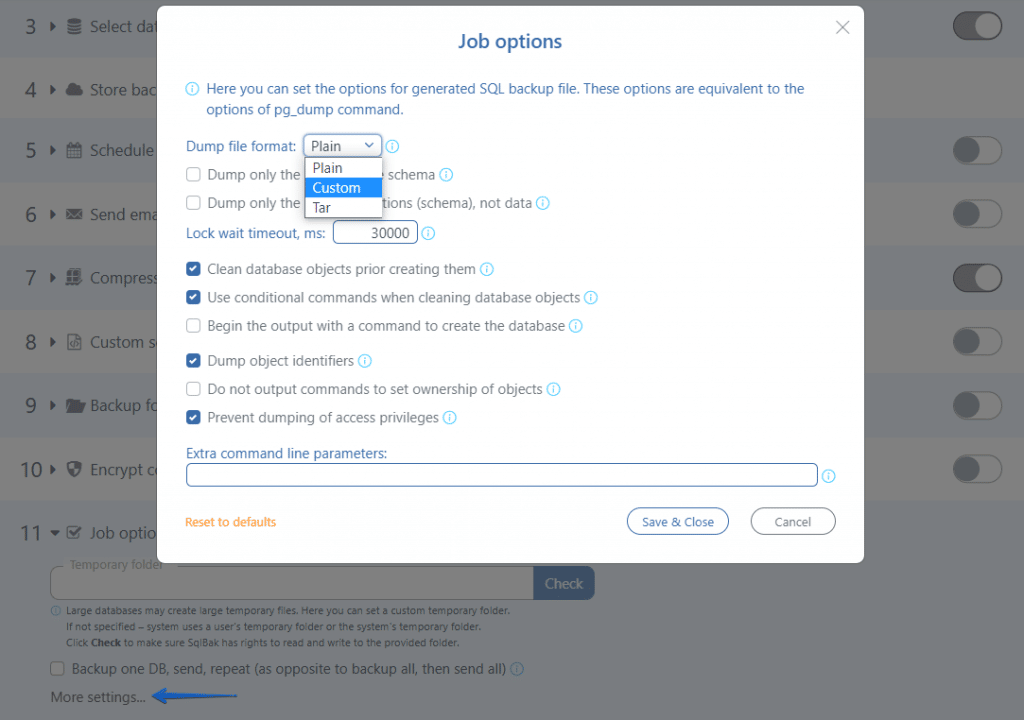Collapse step 11 Job options section
Viewport: 1024px width, 720px height.
click(x=54, y=534)
